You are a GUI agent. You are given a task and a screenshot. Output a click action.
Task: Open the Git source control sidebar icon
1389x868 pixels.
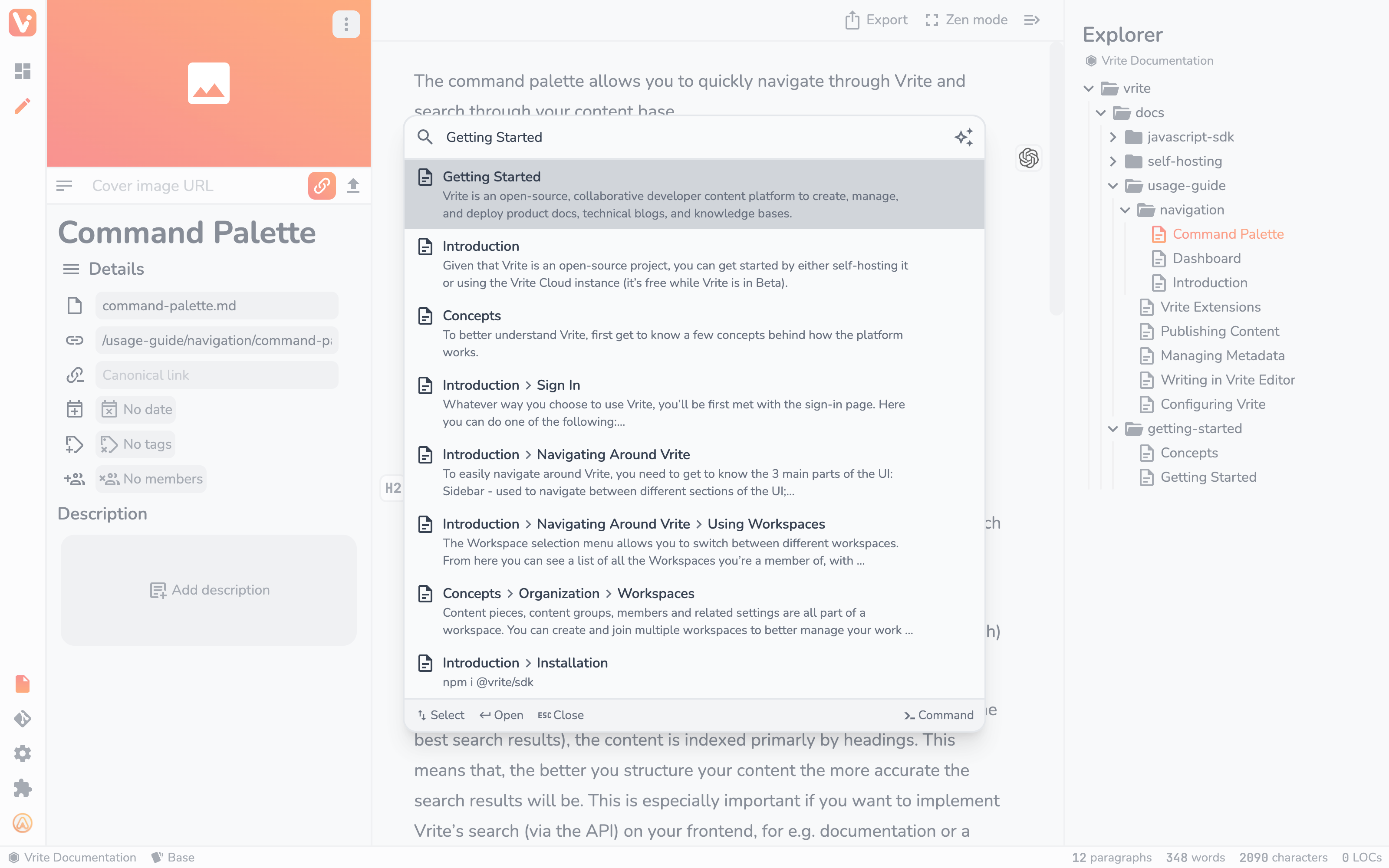click(23, 719)
